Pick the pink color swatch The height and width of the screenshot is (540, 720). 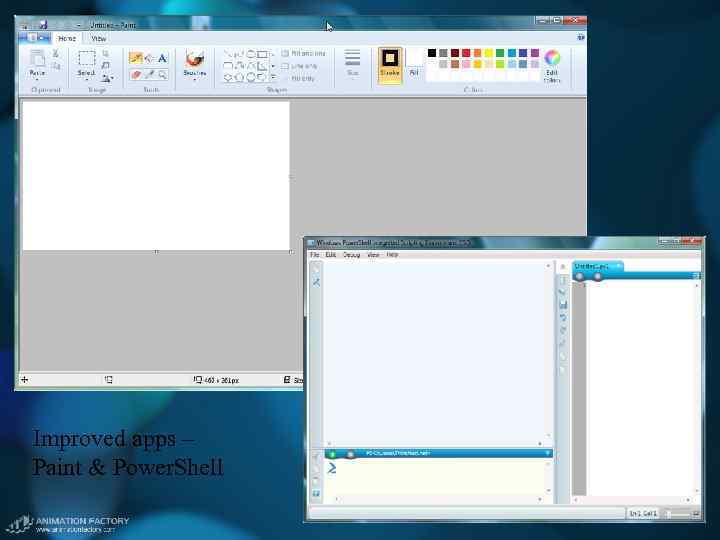[x=466, y=64]
